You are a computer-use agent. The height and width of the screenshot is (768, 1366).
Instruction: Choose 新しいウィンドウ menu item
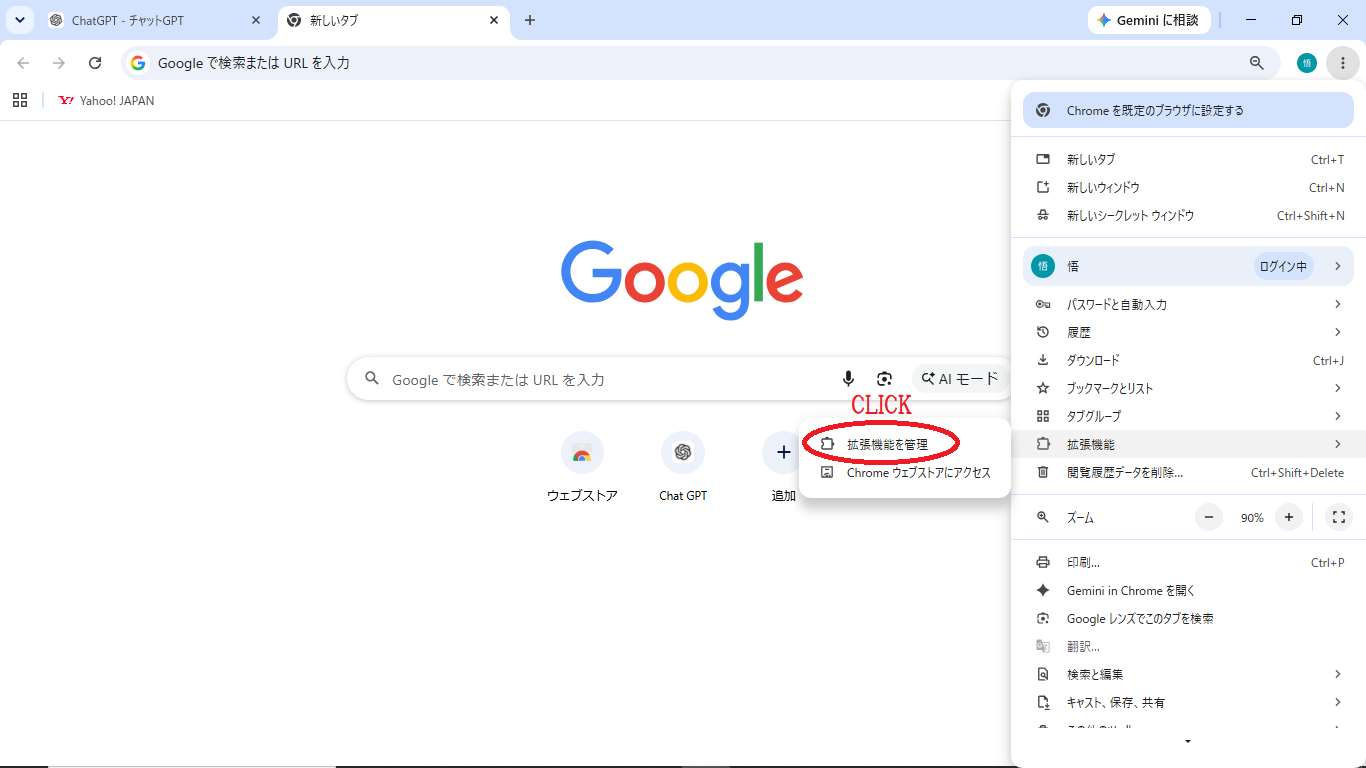[1188, 187]
